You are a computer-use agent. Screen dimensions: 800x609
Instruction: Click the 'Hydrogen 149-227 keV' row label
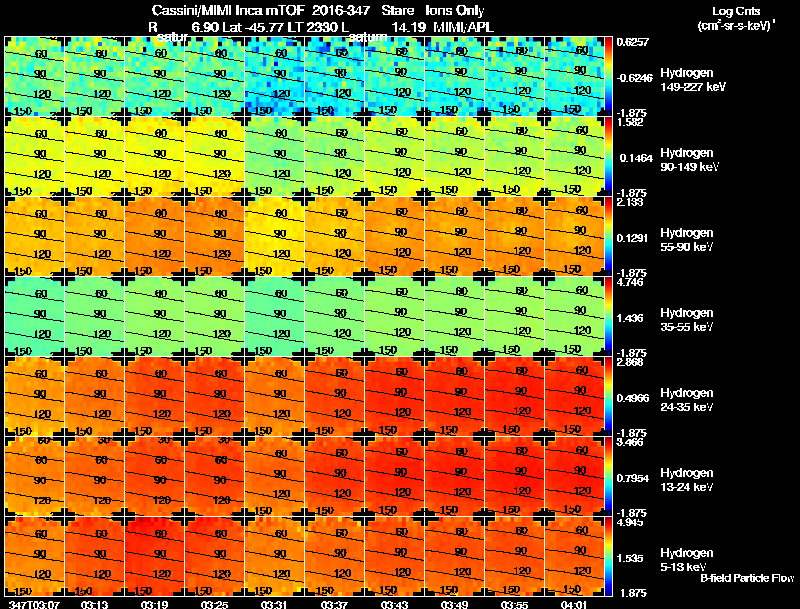[693, 80]
